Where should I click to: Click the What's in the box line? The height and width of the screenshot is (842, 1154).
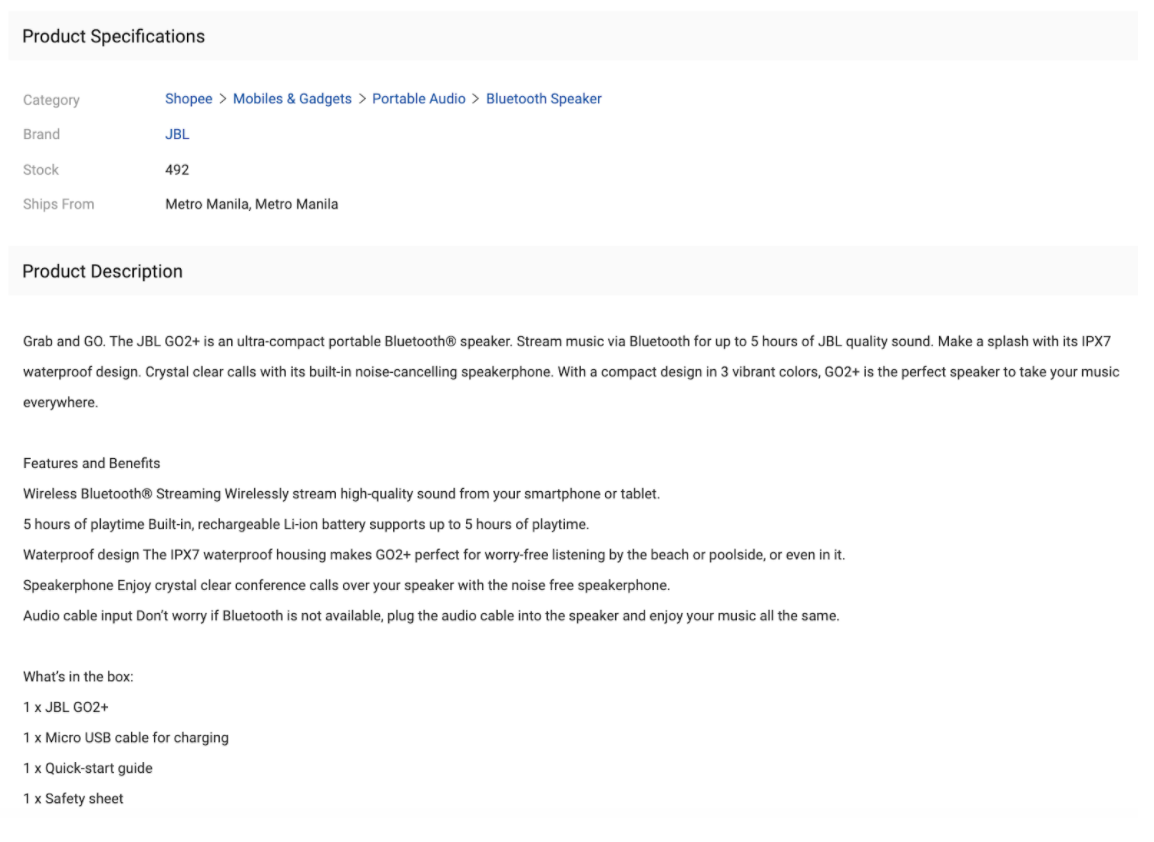pos(78,677)
